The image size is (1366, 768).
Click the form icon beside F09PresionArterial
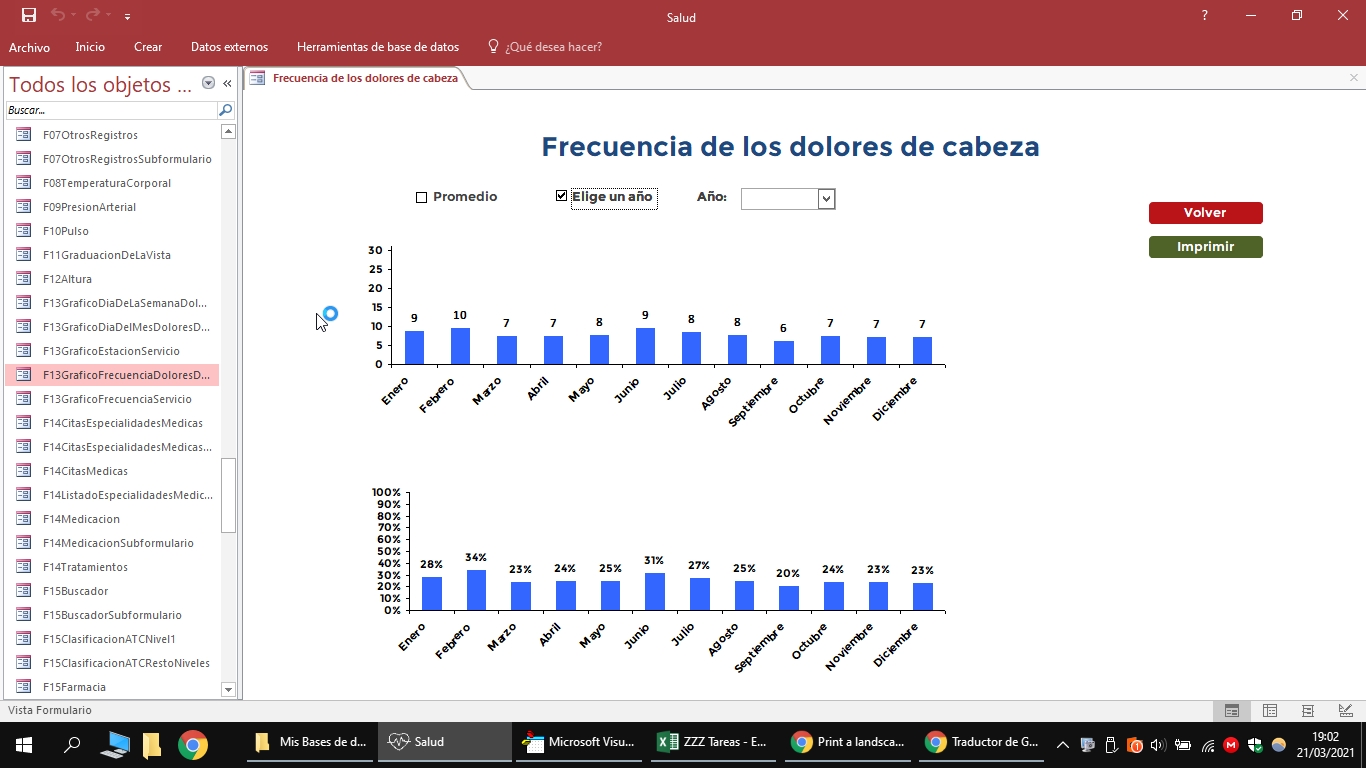click(x=23, y=207)
